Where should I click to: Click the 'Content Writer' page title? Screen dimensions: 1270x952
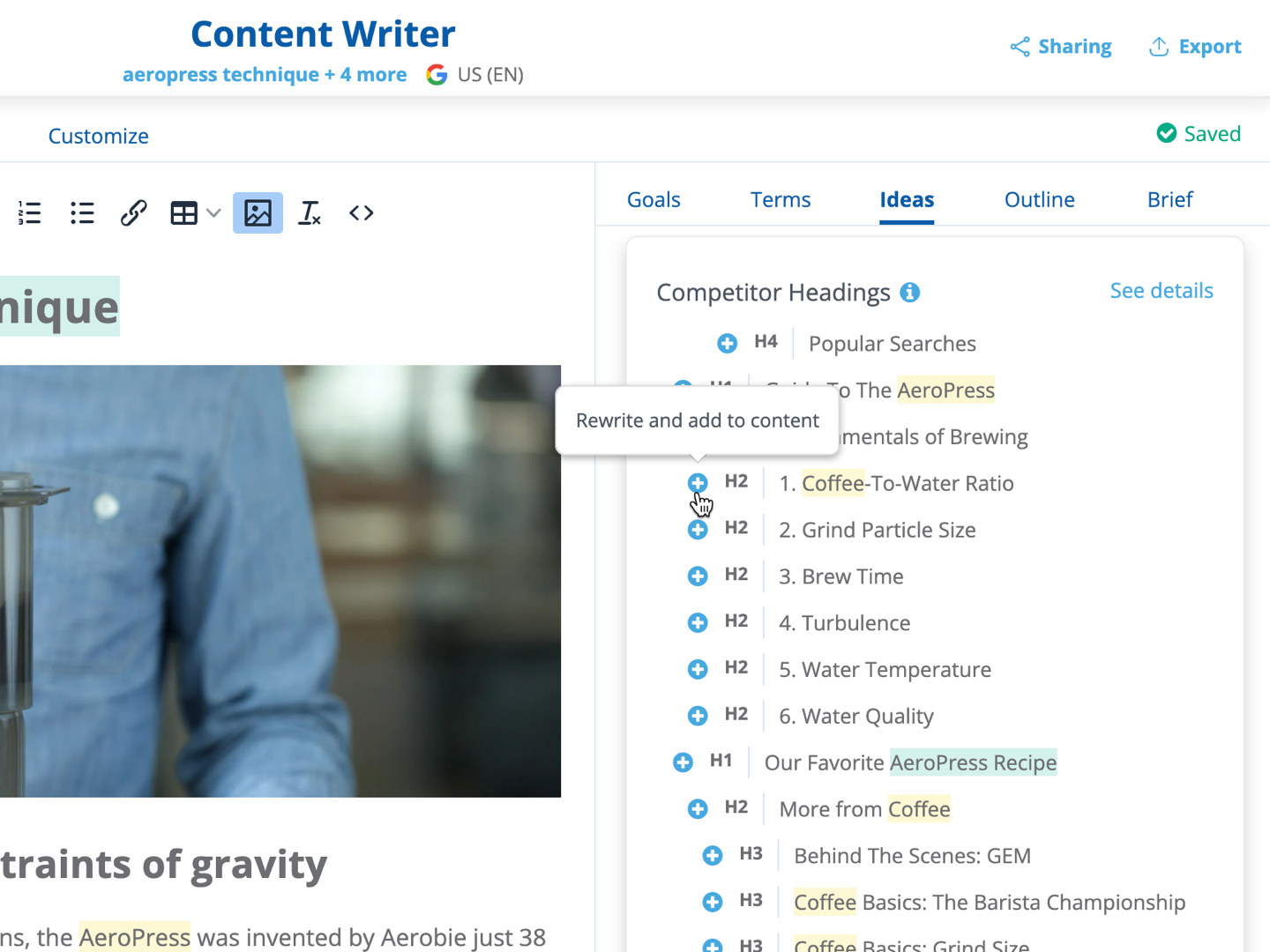323,34
